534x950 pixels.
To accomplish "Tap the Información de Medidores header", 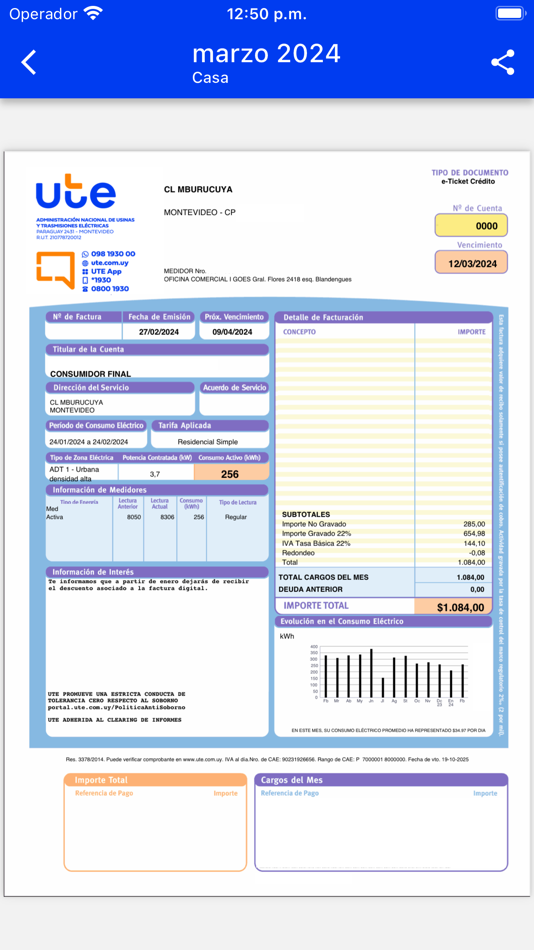I will coord(157,490).
